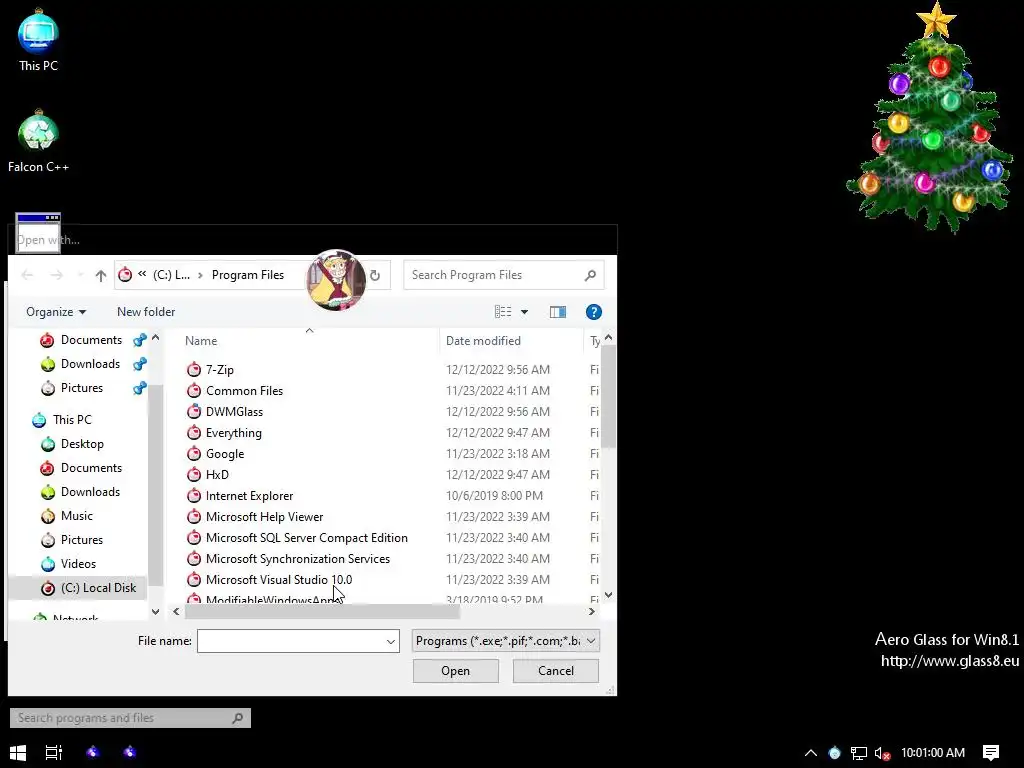Open Falcon C++ desktop icon
The width and height of the screenshot is (1024, 768).
pyautogui.click(x=38, y=141)
